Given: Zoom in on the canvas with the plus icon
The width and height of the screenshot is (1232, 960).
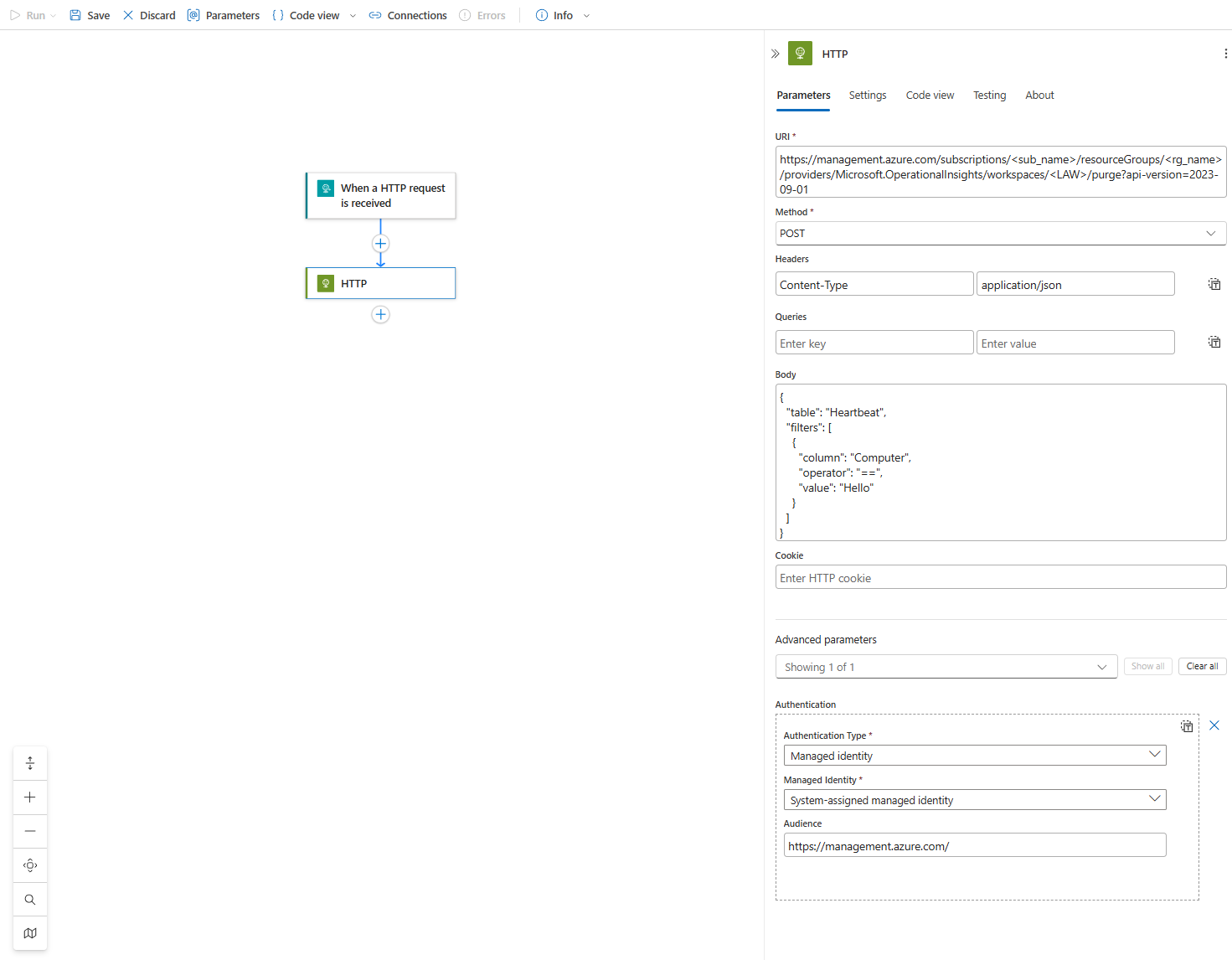Looking at the screenshot, I should tap(30, 797).
